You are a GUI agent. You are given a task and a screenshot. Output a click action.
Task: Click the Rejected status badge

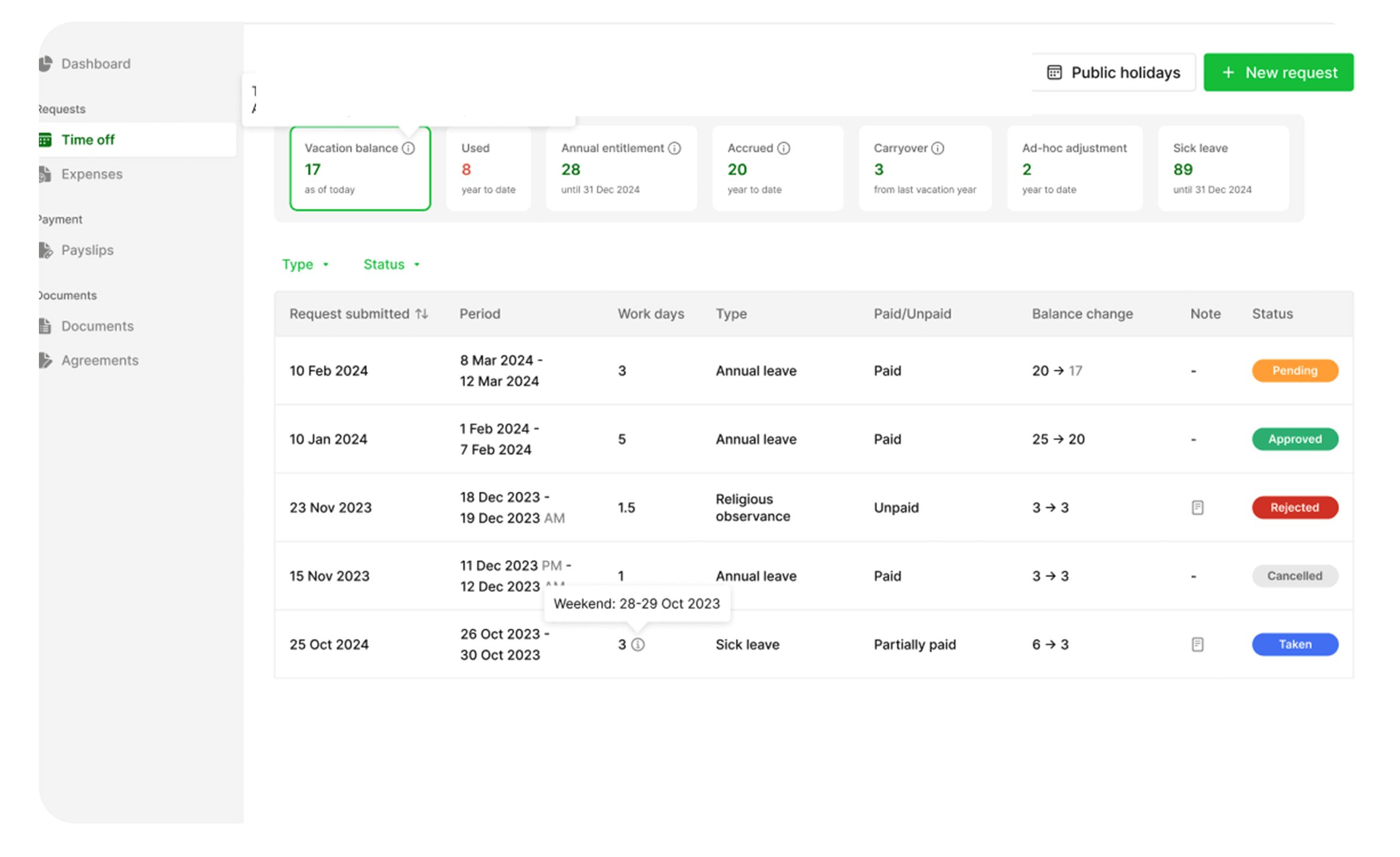click(x=1295, y=507)
